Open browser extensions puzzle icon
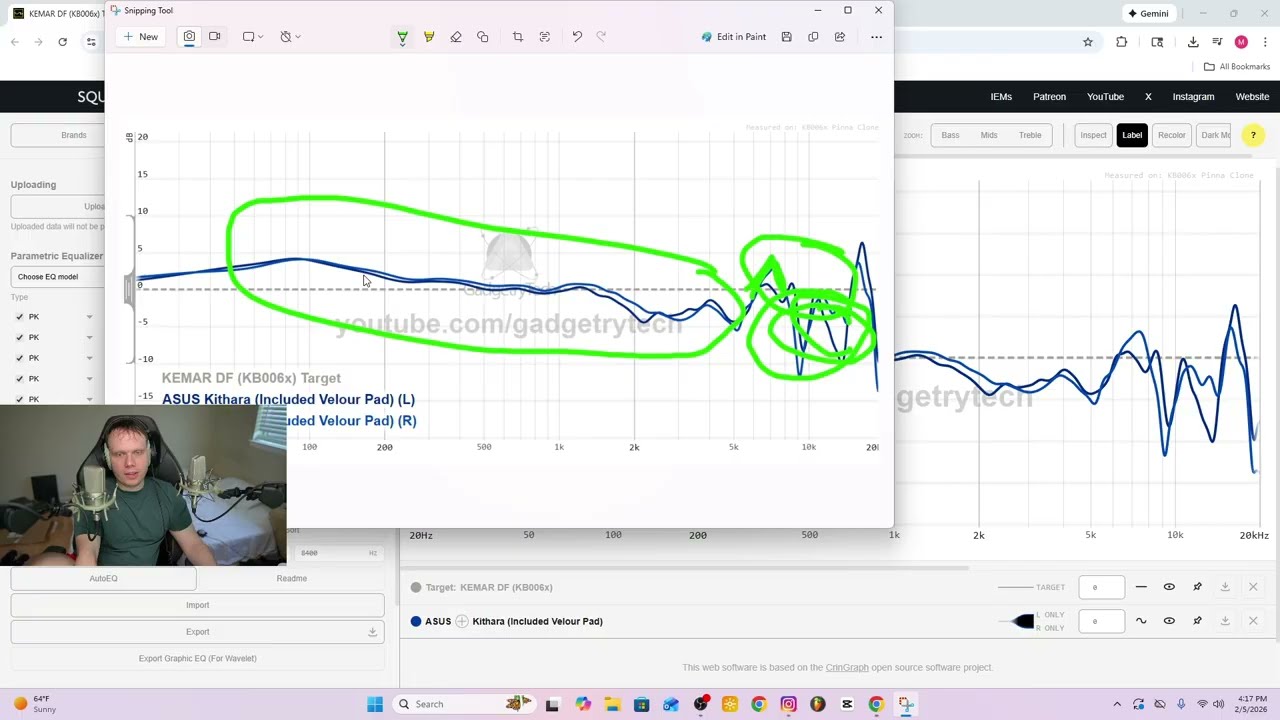This screenshot has width=1280, height=720. coord(1121,42)
